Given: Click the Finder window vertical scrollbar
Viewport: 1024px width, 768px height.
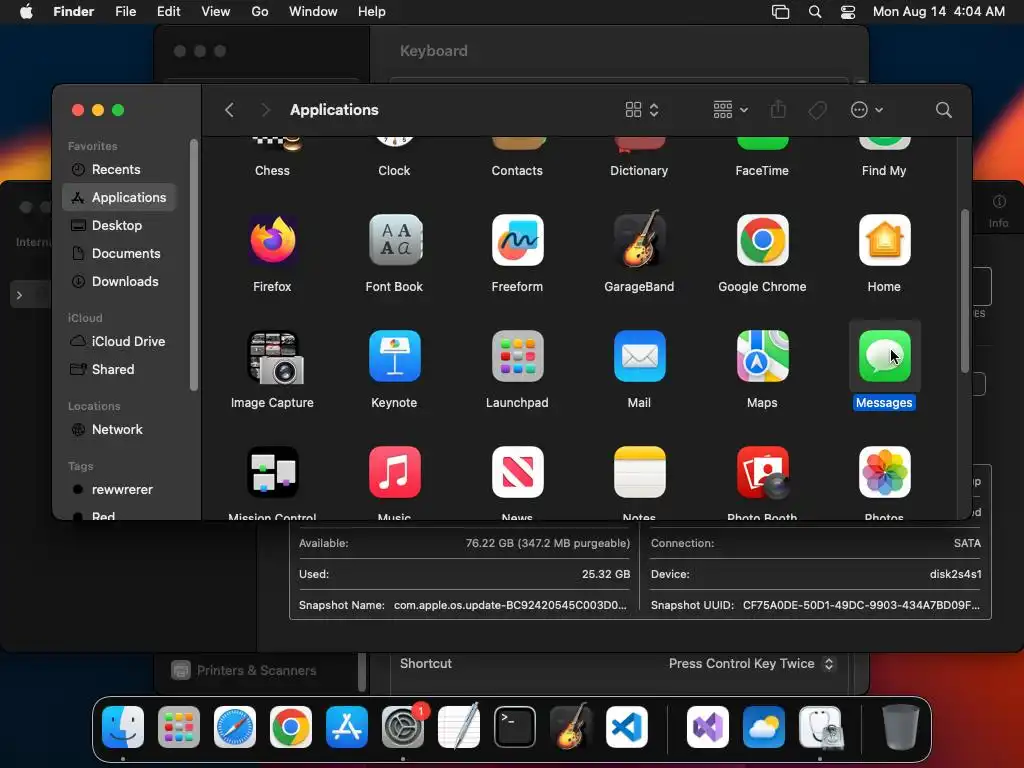Looking at the screenshot, I should (x=965, y=291).
